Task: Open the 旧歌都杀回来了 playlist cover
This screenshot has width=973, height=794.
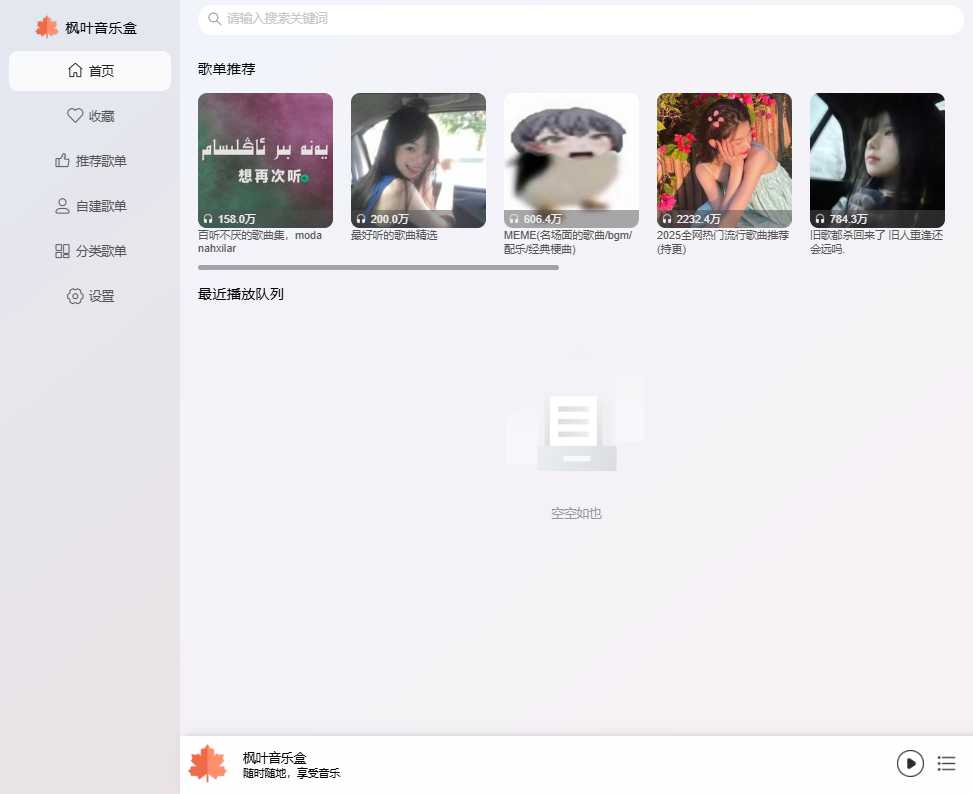Action: (877, 160)
